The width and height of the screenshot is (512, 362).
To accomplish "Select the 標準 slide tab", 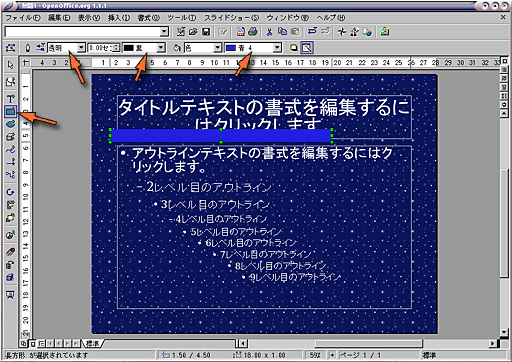I will 93,343.
